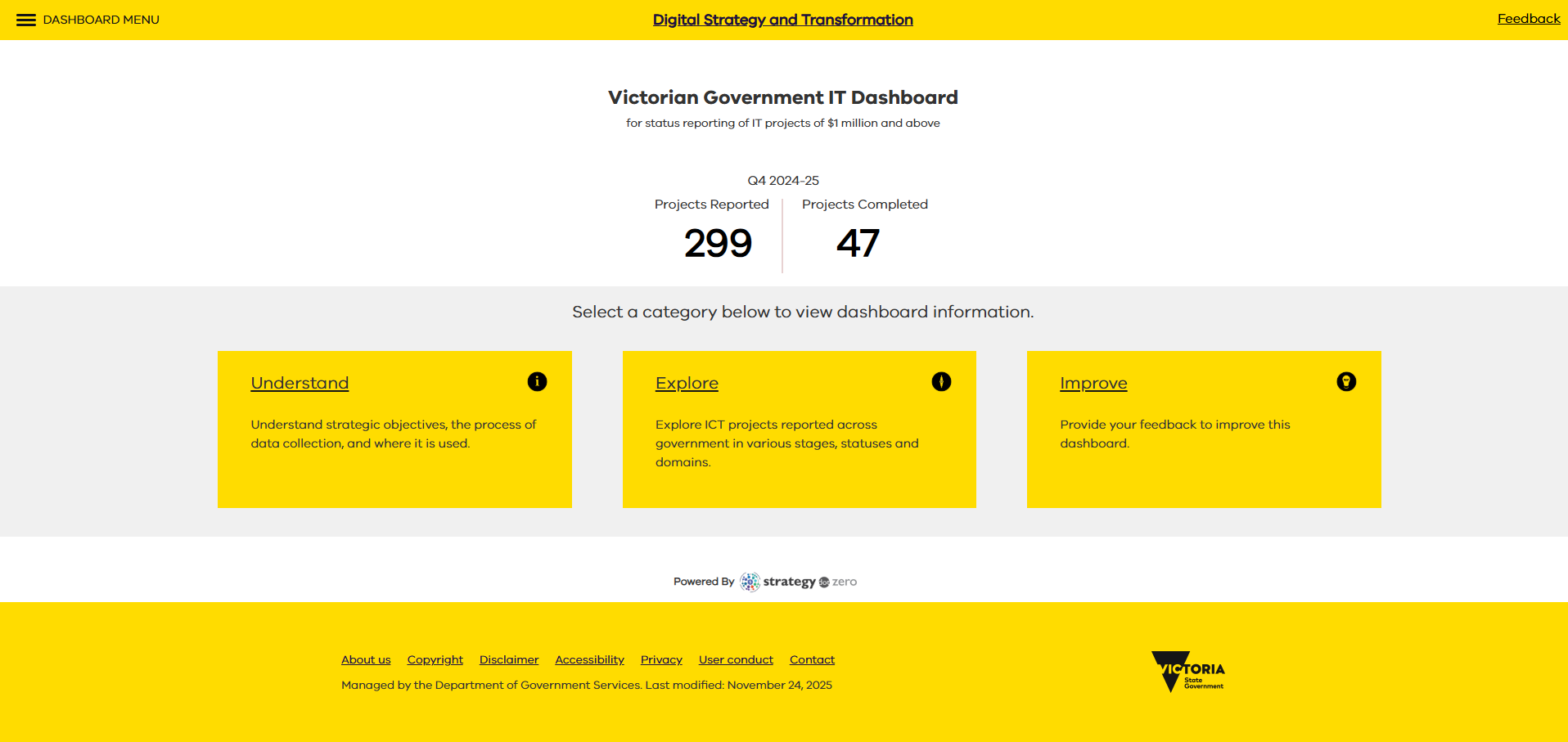
Task: Click the icon on the Explore card
Action: [941, 381]
